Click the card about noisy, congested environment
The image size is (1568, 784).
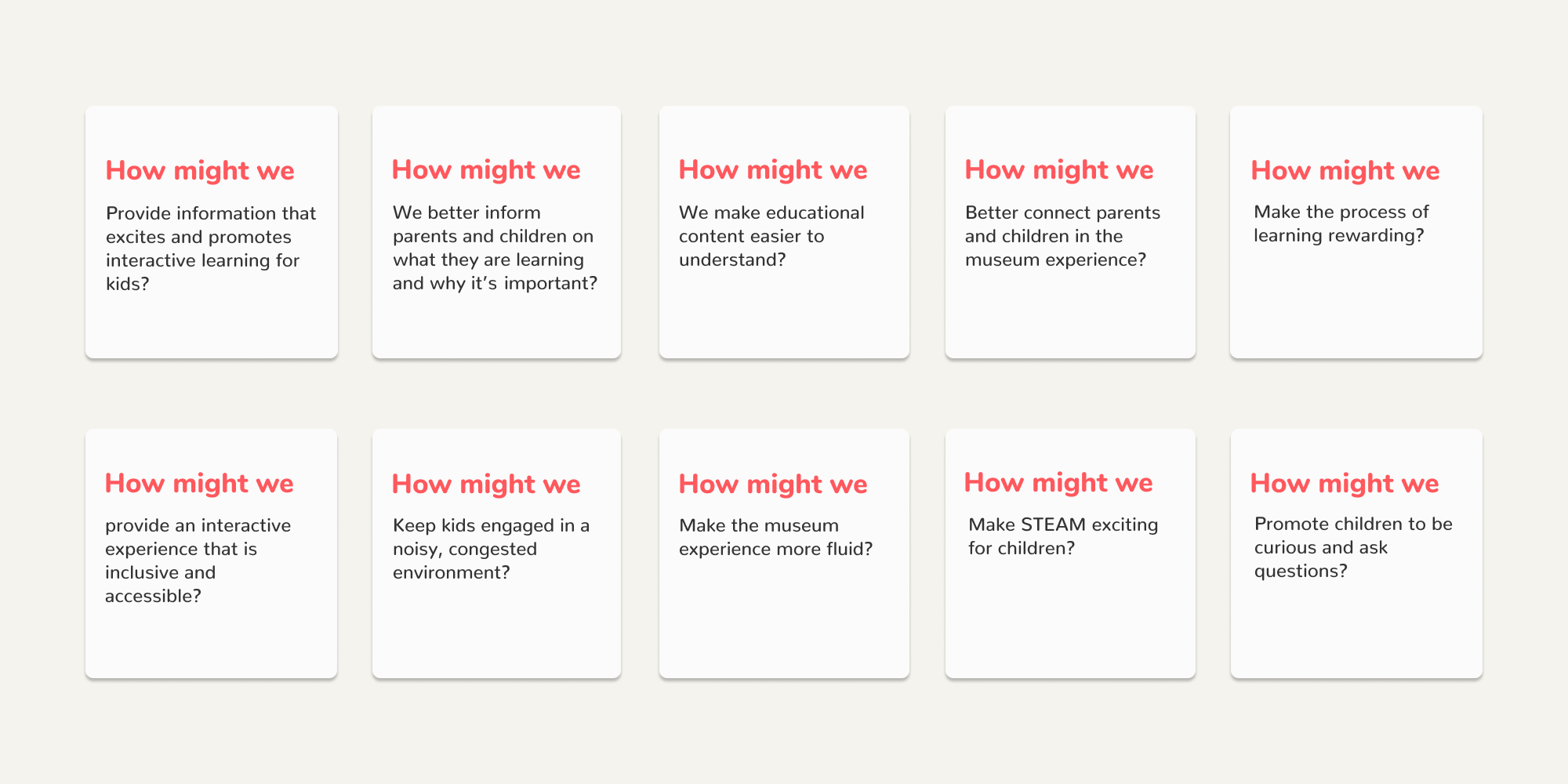[x=496, y=554]
